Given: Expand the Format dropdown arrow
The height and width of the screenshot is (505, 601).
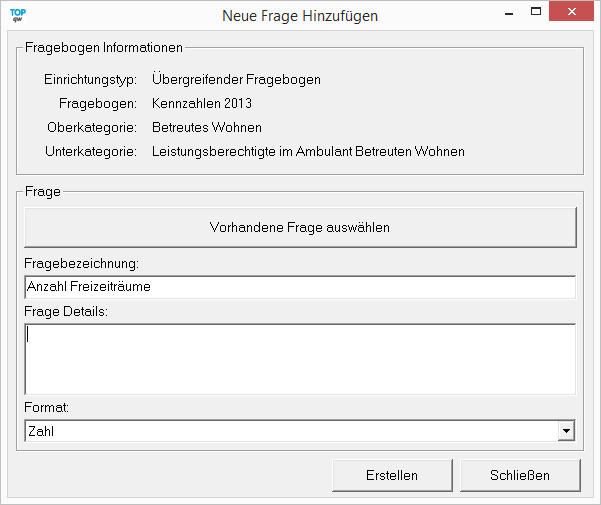Looking at the screenshot, I should [x=567, y=430].
